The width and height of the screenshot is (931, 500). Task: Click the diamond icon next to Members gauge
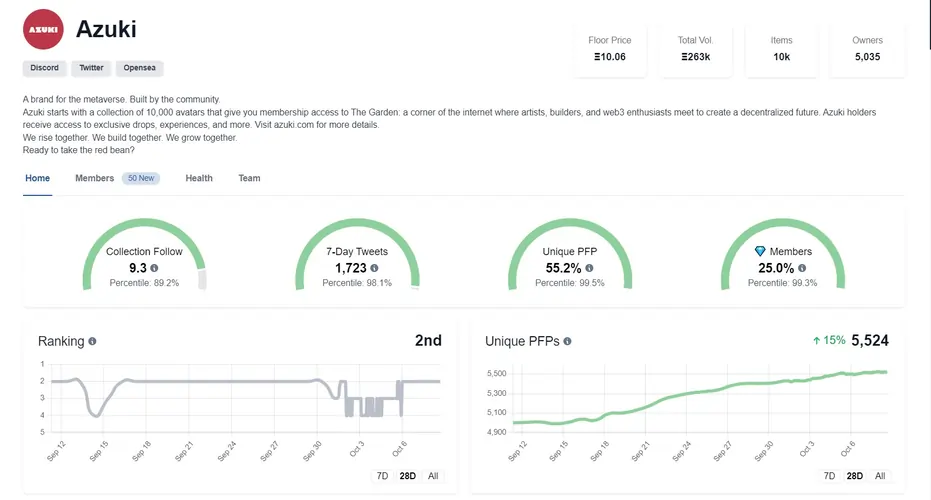pos(760,251)
